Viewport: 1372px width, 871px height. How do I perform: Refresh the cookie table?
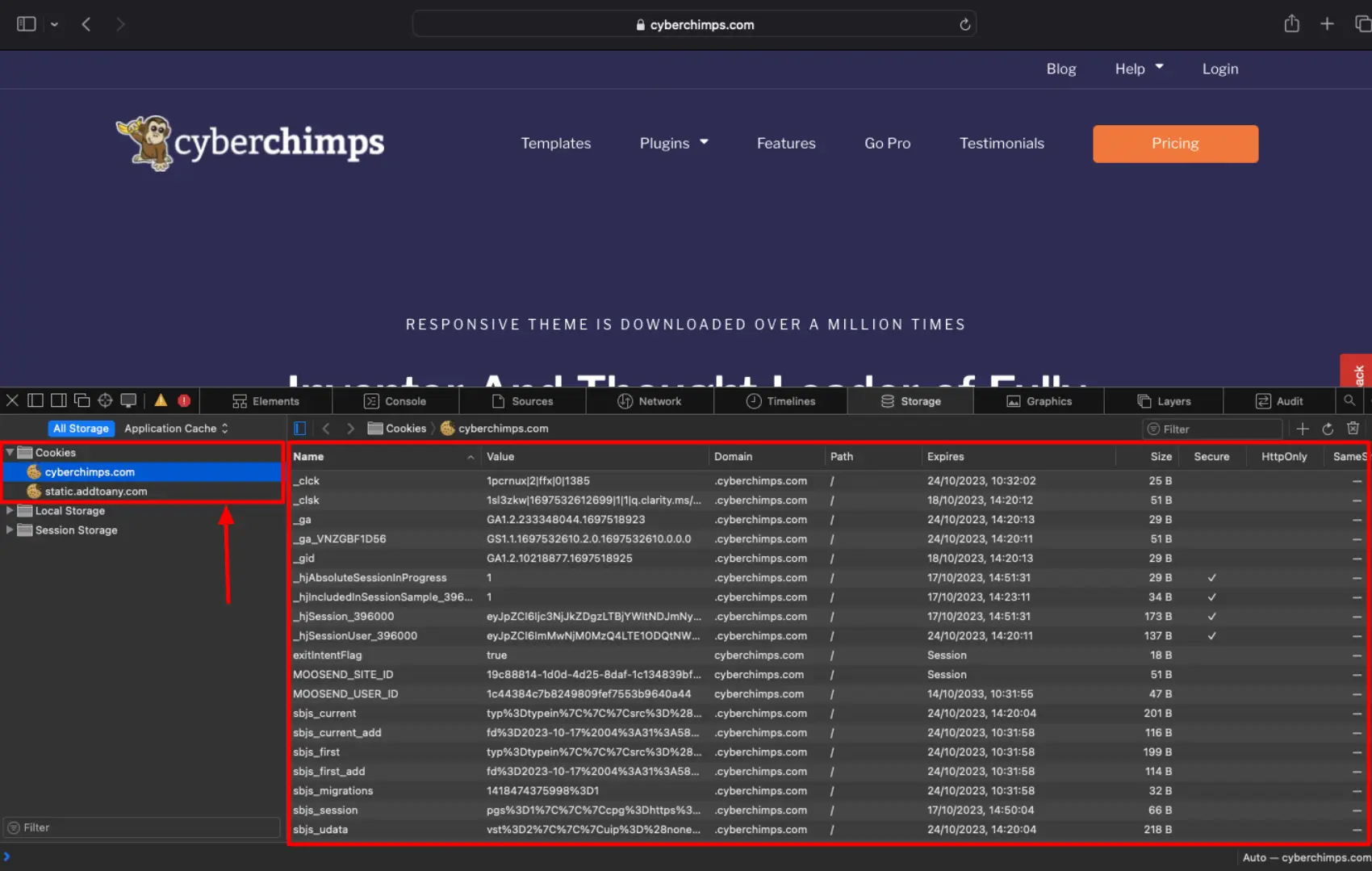point(1328,429)
